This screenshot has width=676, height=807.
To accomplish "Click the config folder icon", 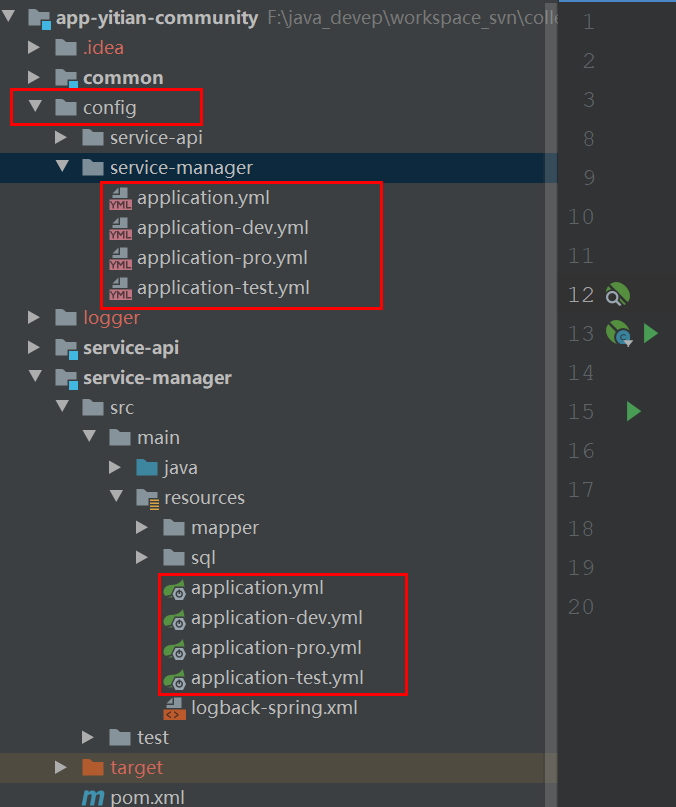I will pos(66,108).
